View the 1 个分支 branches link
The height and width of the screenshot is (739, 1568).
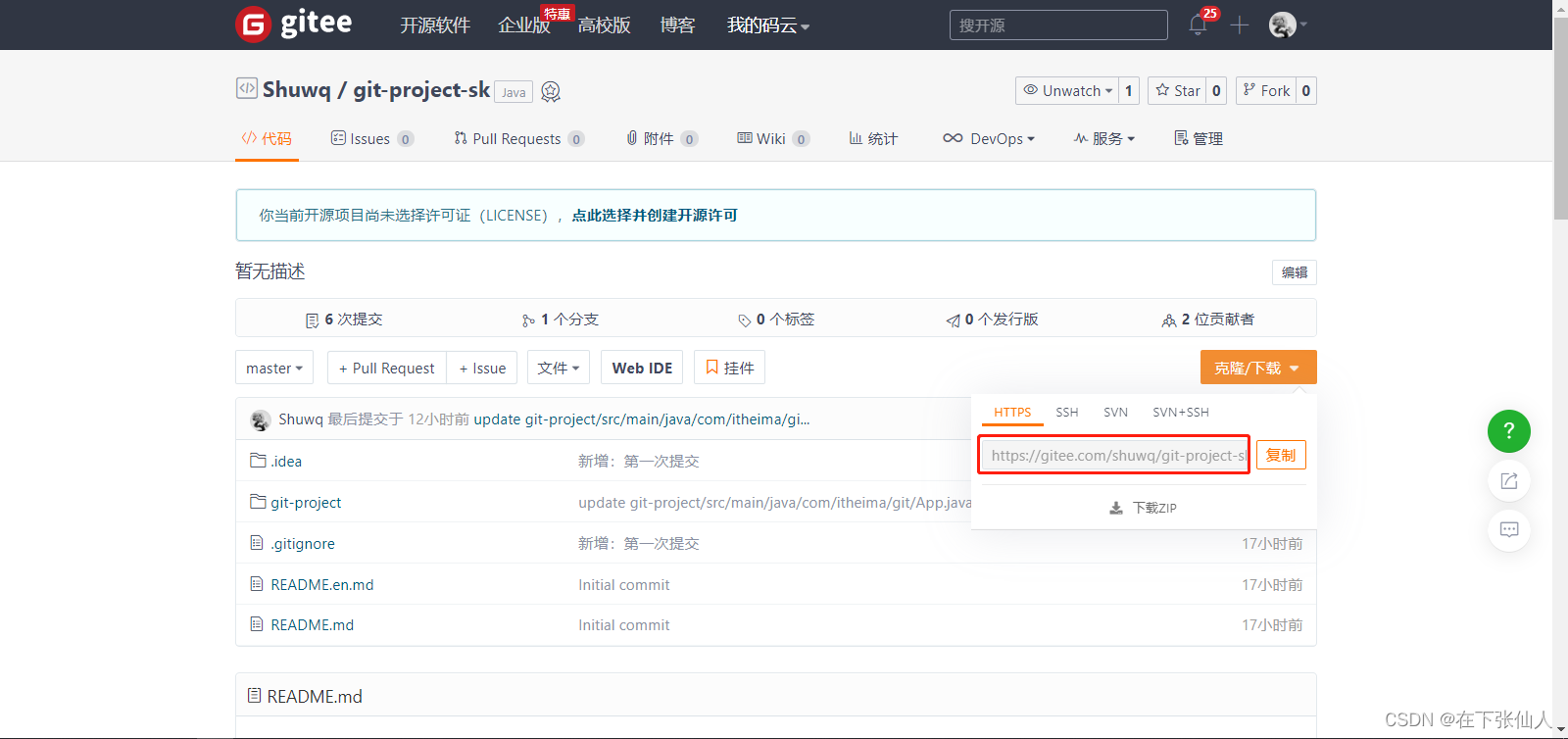pyautogui.click(x=561, y=320)
